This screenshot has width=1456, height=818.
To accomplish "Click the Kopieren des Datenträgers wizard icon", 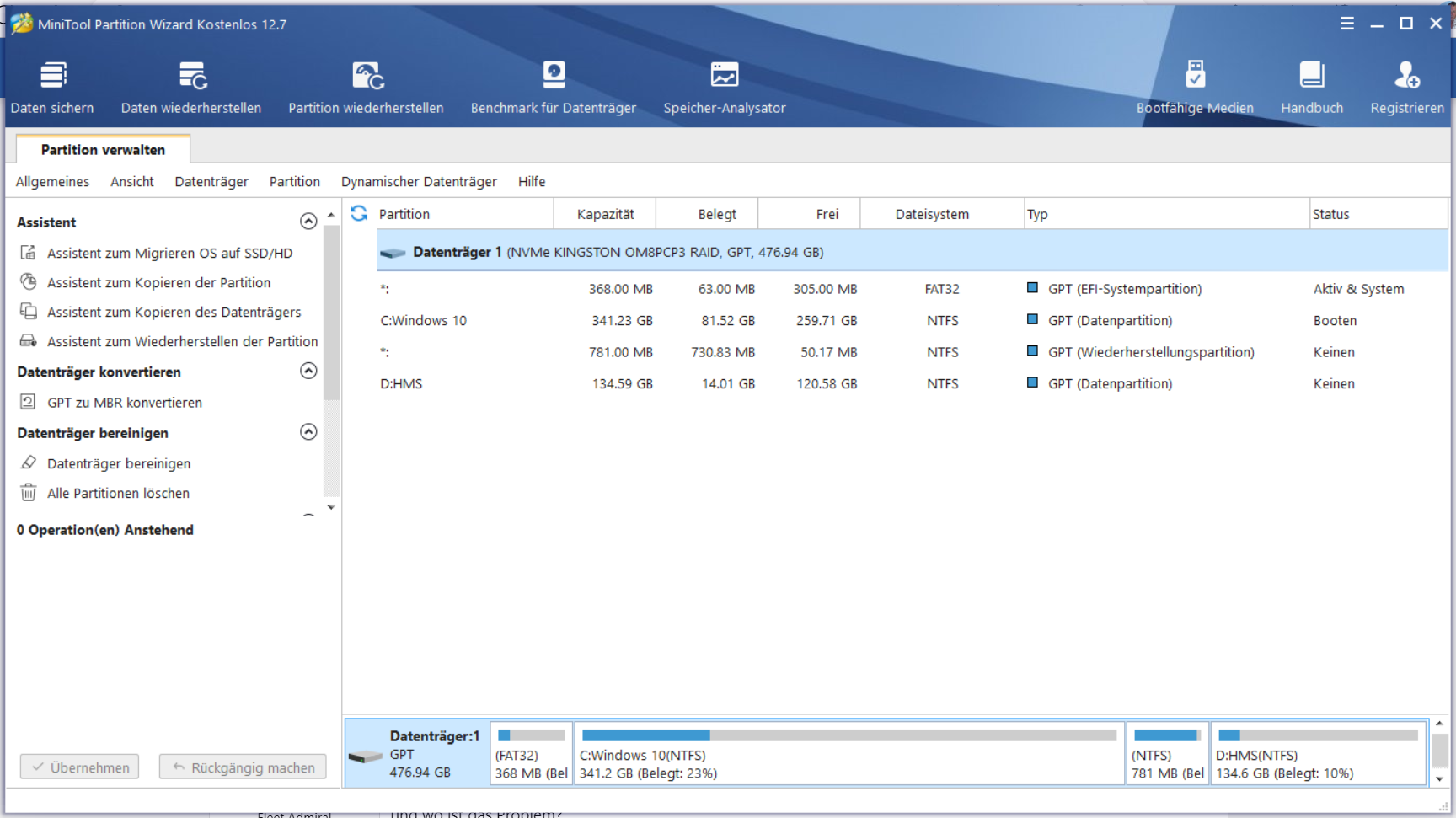I will [x=28, y=312].
